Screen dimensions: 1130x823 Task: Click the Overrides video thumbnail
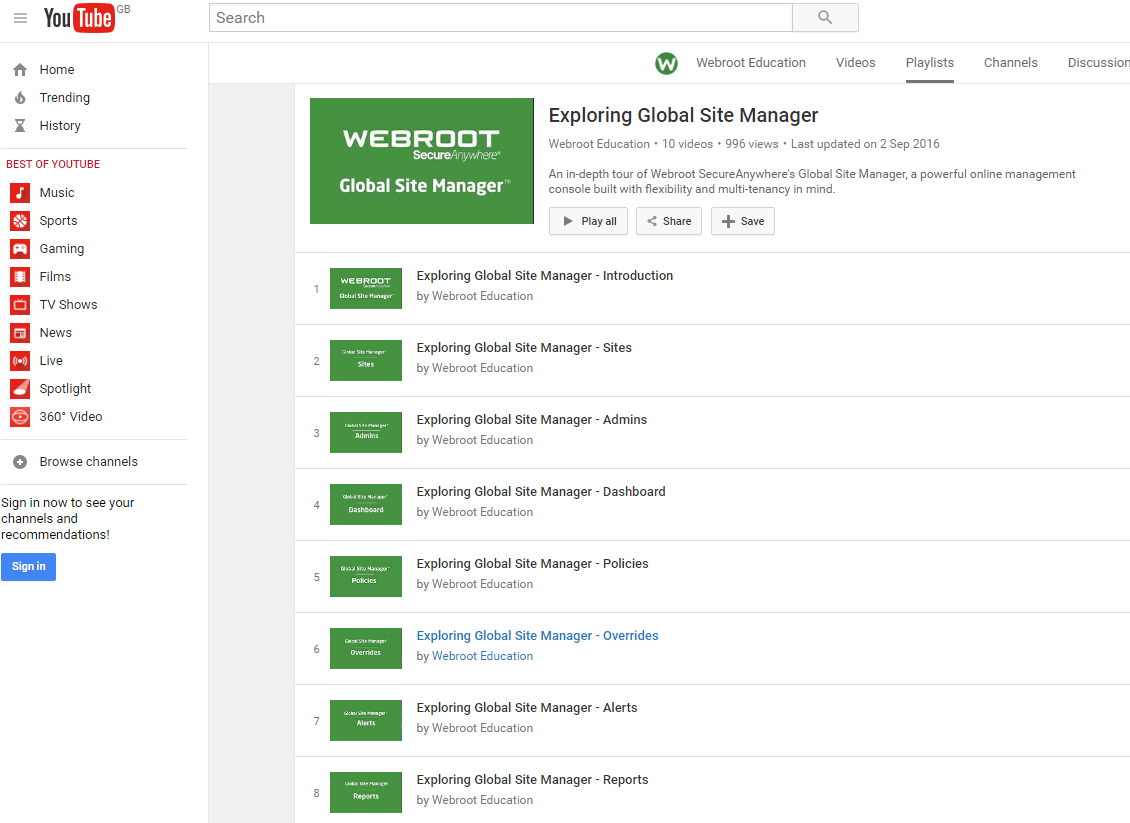[x=366, y=649]
